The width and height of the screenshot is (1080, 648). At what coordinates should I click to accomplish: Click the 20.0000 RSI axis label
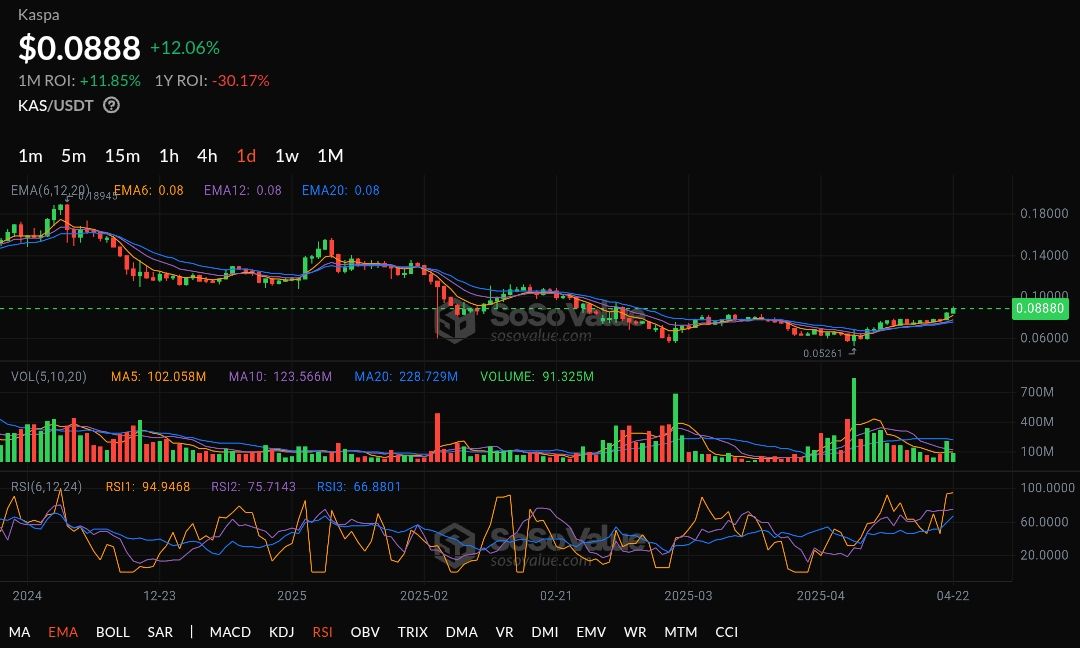[x=1044, y=555]
